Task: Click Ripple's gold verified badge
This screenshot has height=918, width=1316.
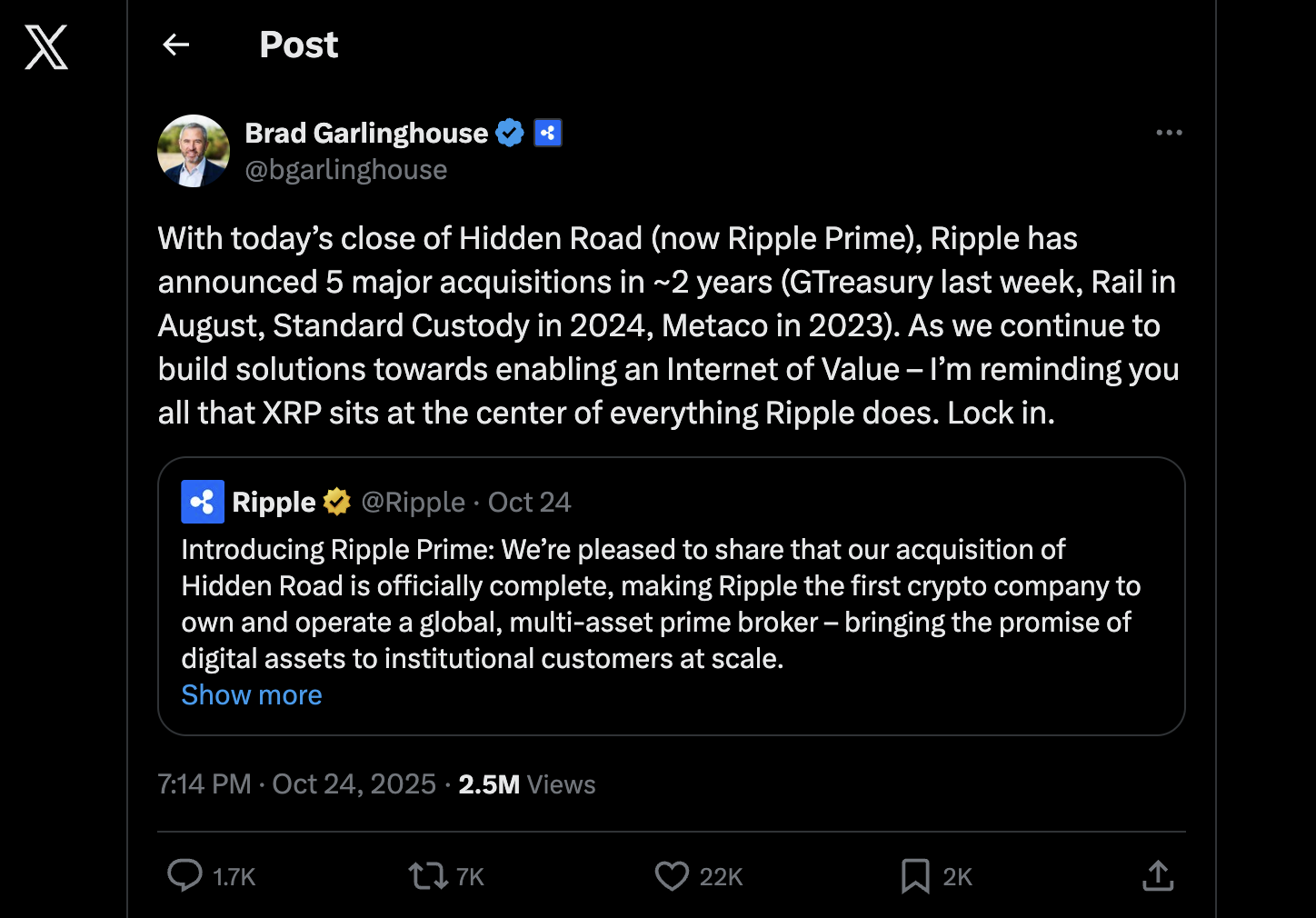Action: coord(337,502)
